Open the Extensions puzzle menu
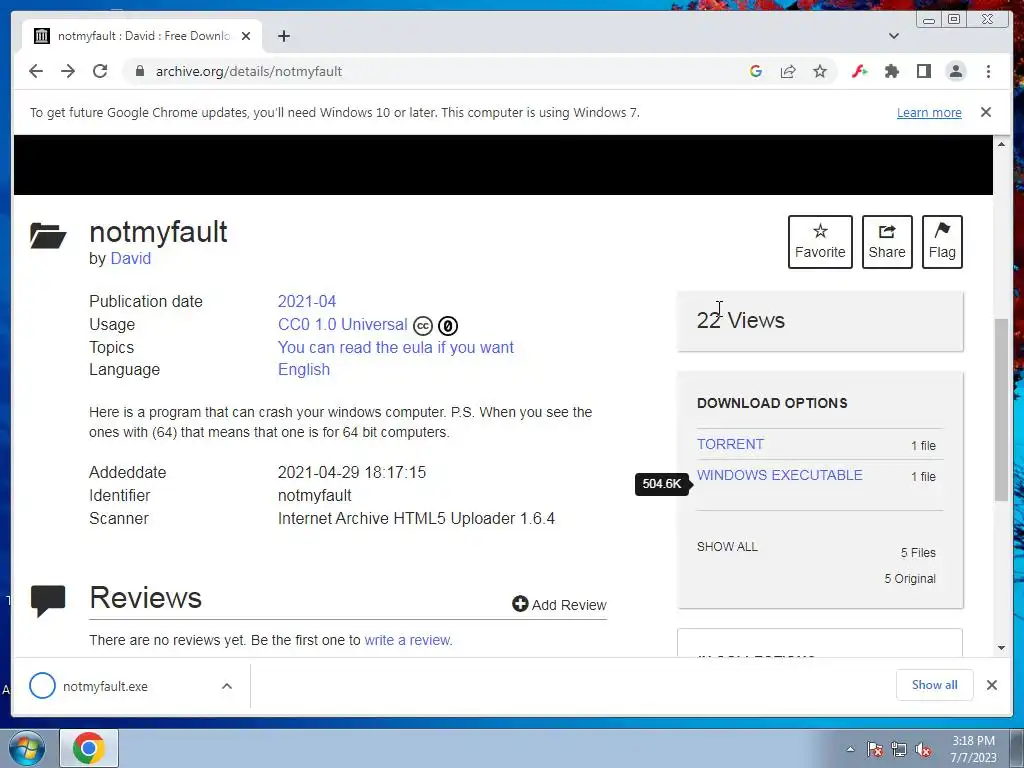This screenshot has width=1024, height=768. [x=891, y=71]
